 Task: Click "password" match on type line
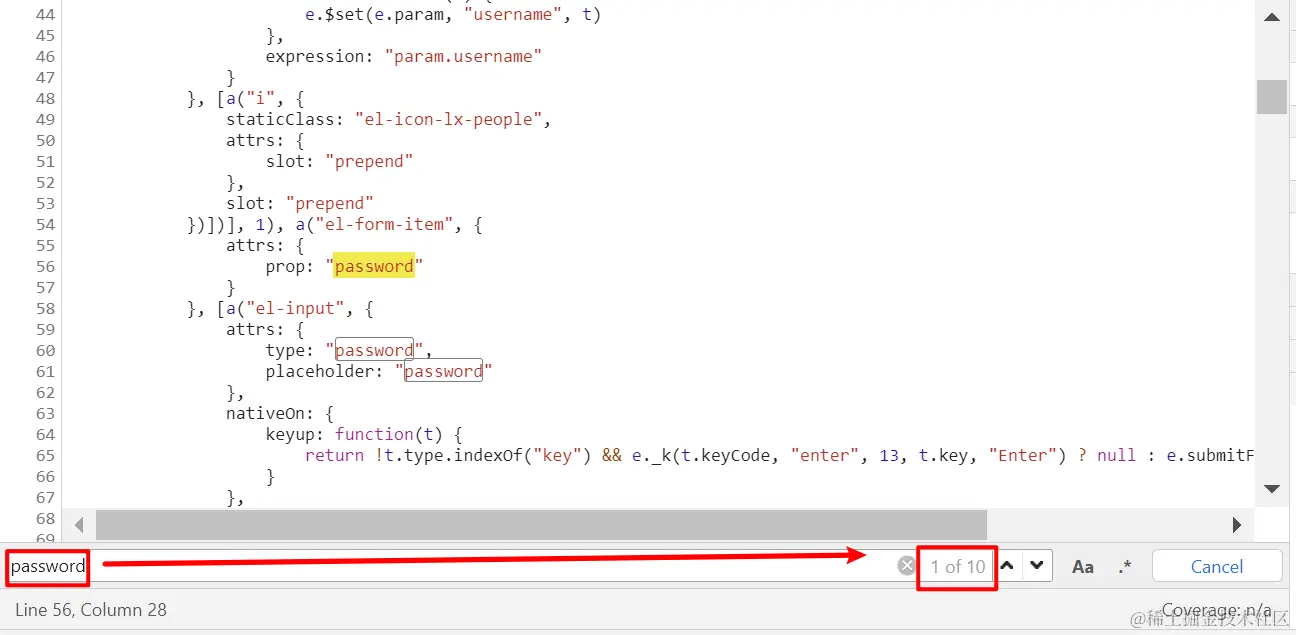click(374, 350)
